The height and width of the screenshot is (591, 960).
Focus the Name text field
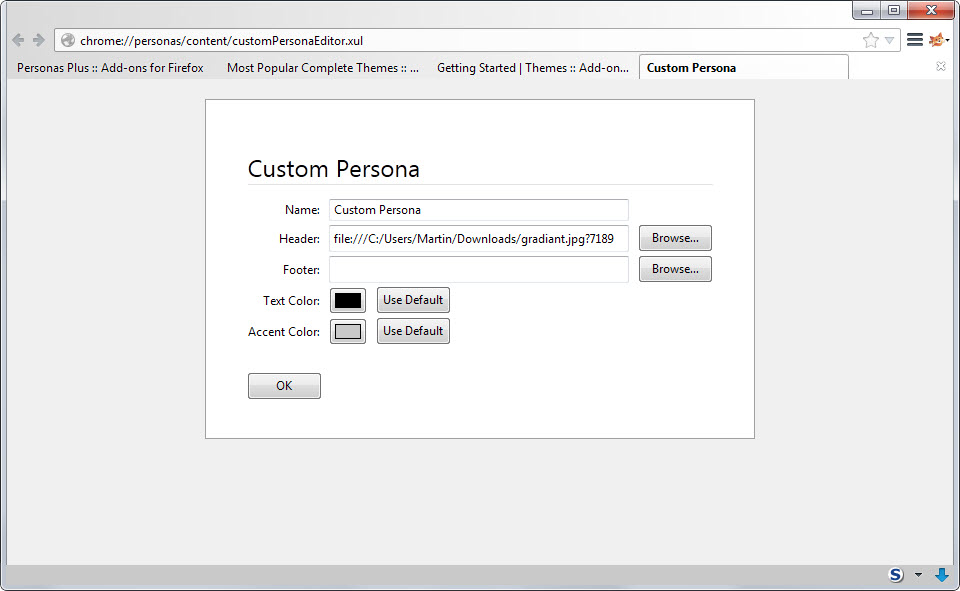tap(479, 210)
